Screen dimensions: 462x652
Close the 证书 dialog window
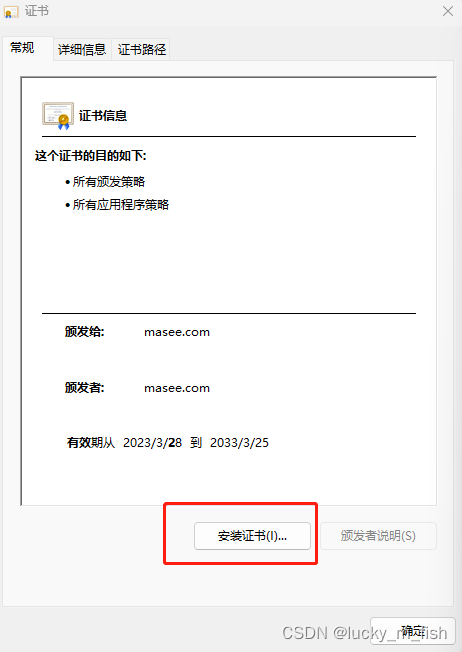(448, 11)
